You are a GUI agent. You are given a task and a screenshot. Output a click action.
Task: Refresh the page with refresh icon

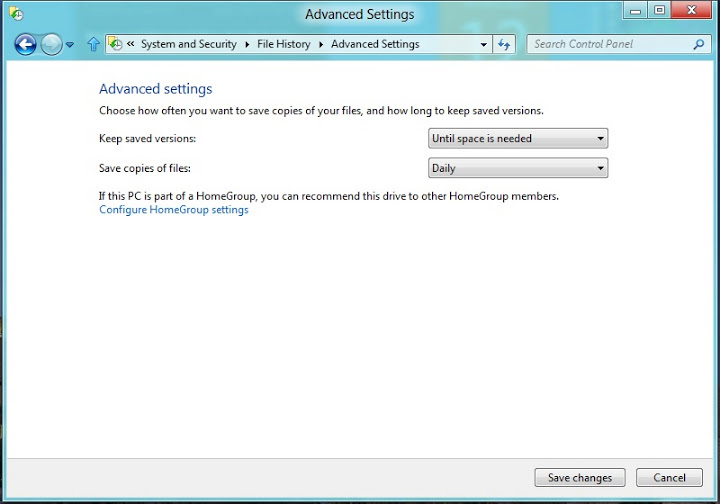pyautogui.click(x=504, y=45)
